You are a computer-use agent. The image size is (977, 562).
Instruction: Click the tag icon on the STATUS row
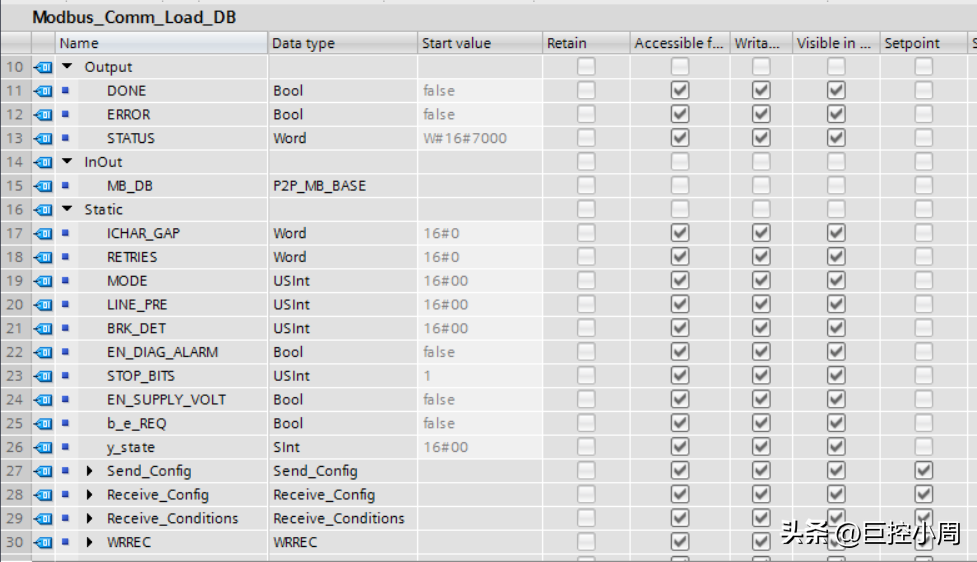[x=43, y=138]
